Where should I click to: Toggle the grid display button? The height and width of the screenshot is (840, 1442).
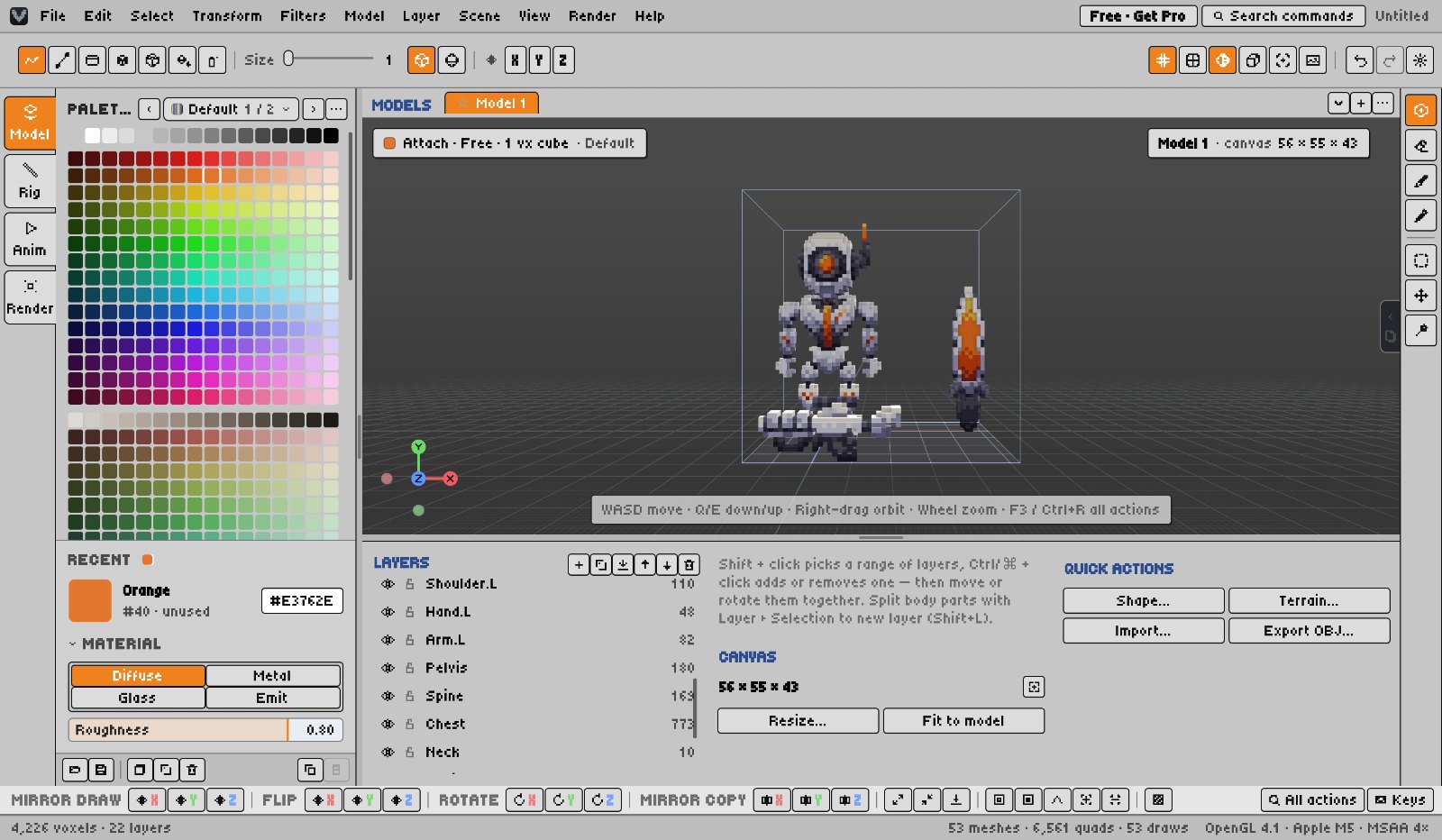(1163, 60)
